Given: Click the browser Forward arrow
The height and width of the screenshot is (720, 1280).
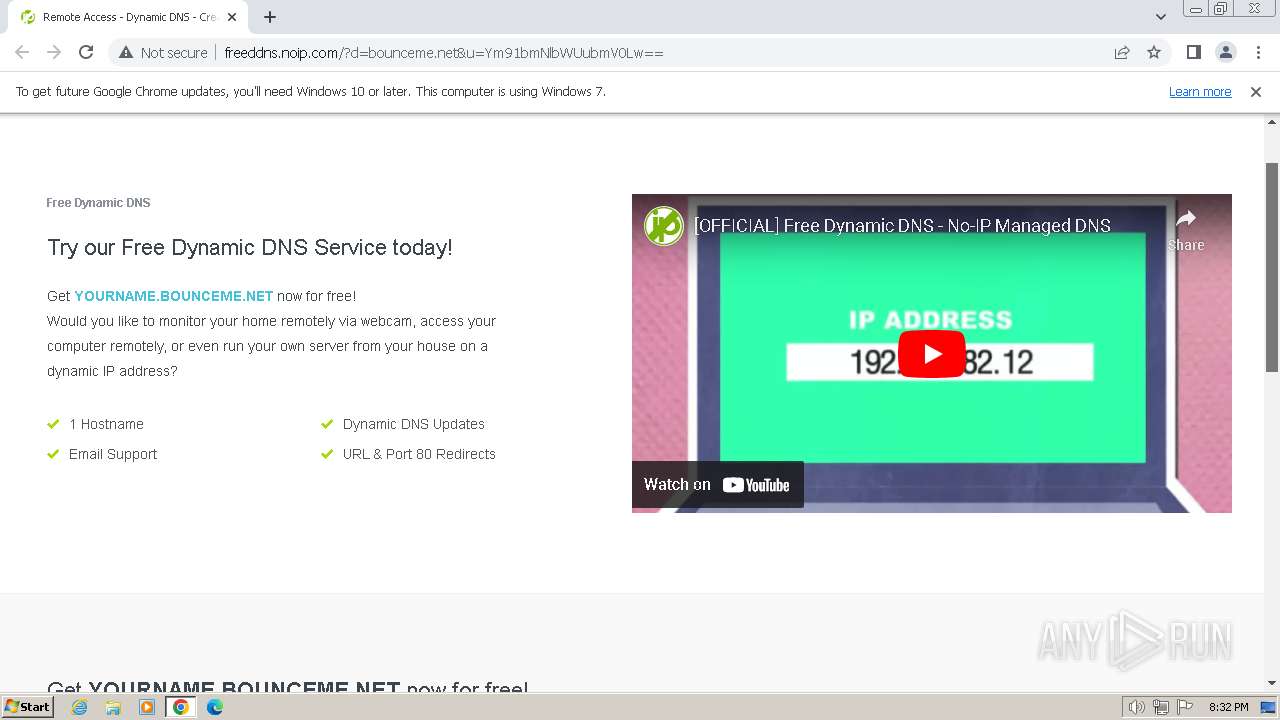Looking at the screenshot, I should point(54,52).
